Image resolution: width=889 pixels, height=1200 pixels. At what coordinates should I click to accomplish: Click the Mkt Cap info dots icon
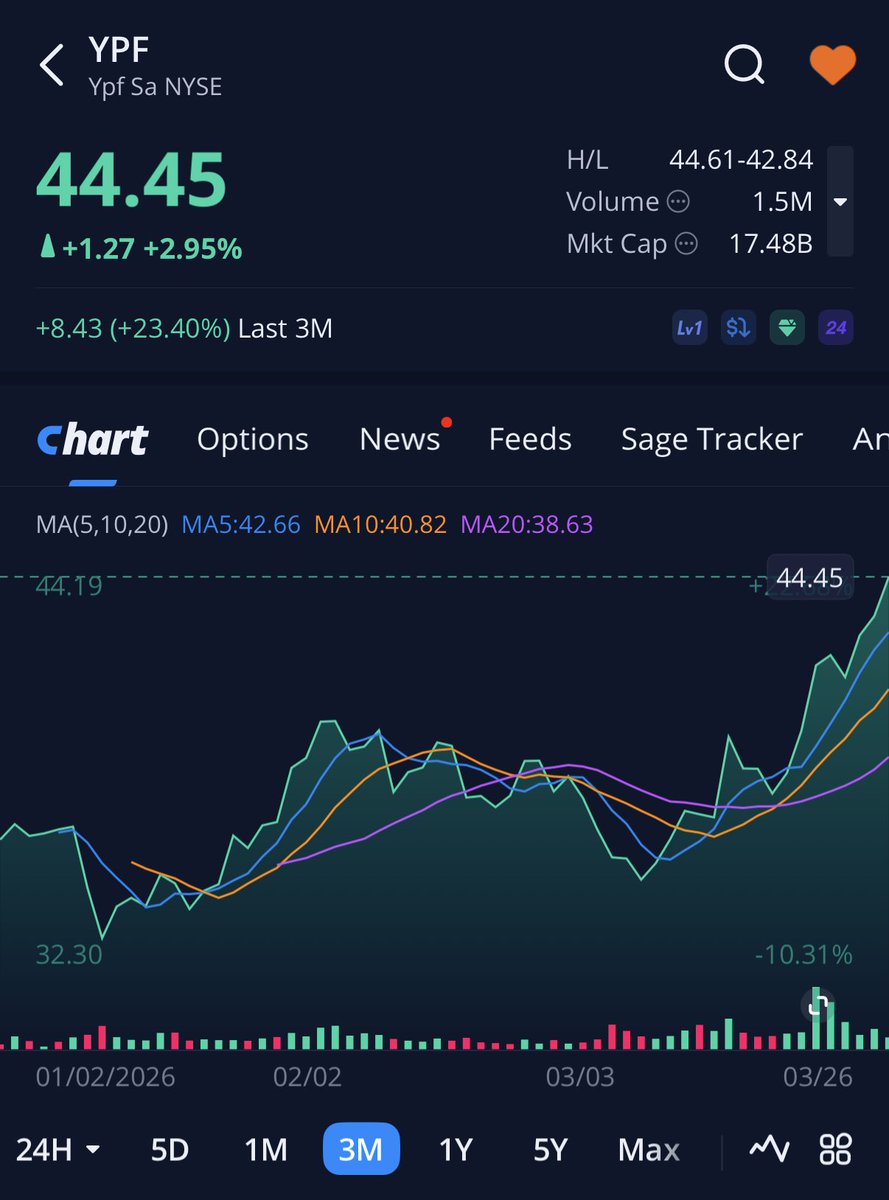click(686, 243)
